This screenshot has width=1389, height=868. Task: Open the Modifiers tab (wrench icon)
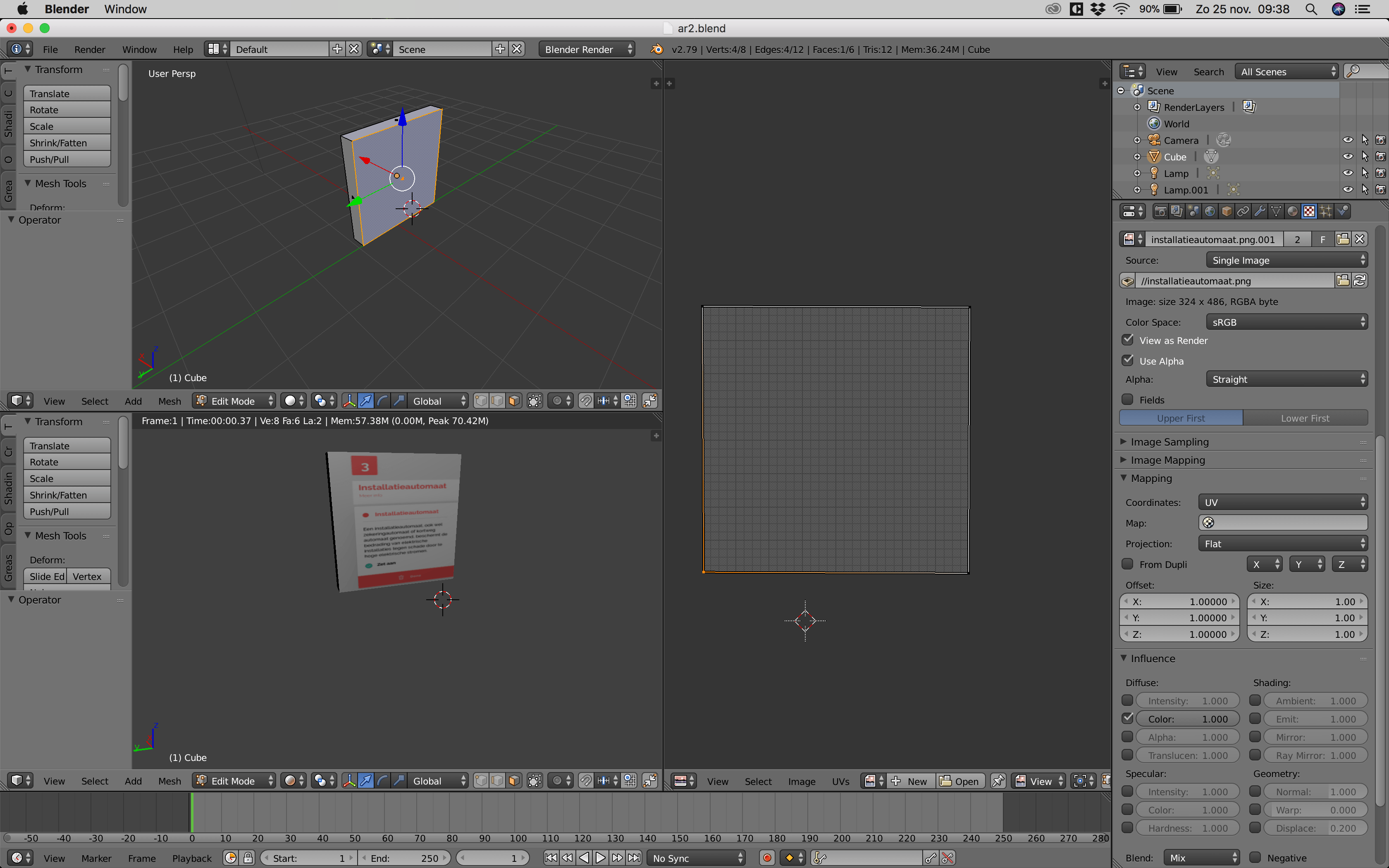[1259, 211]
